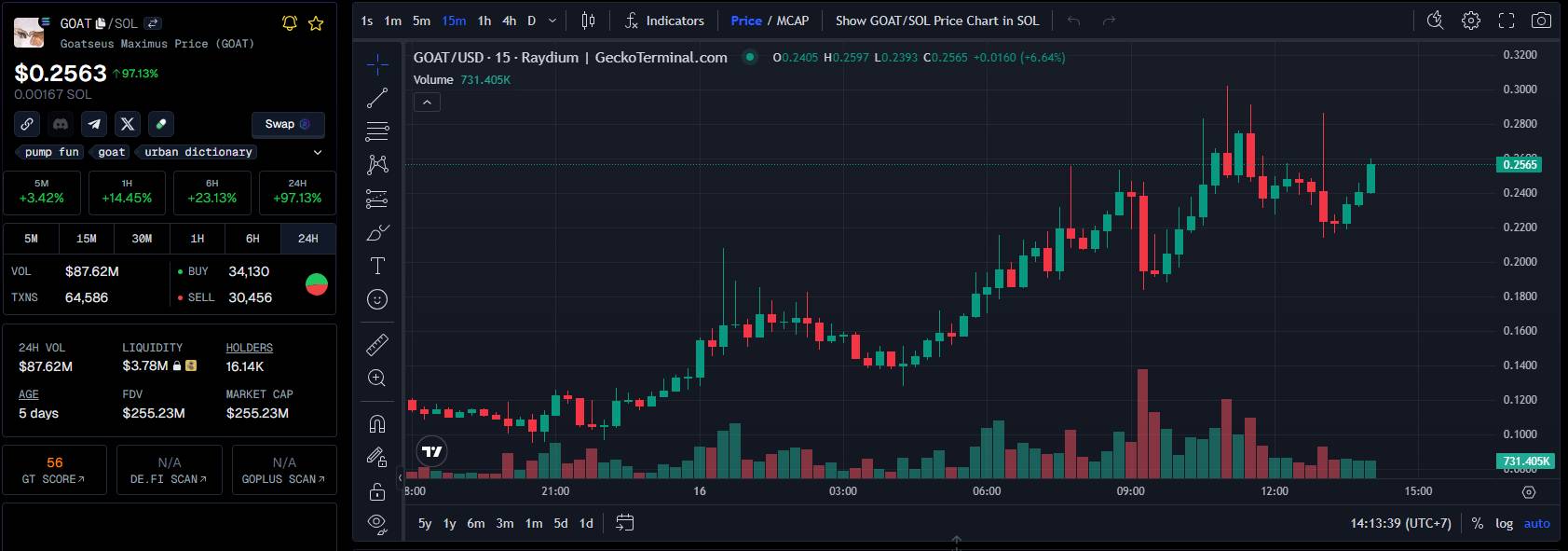Click the Swap button

point(288,124)
